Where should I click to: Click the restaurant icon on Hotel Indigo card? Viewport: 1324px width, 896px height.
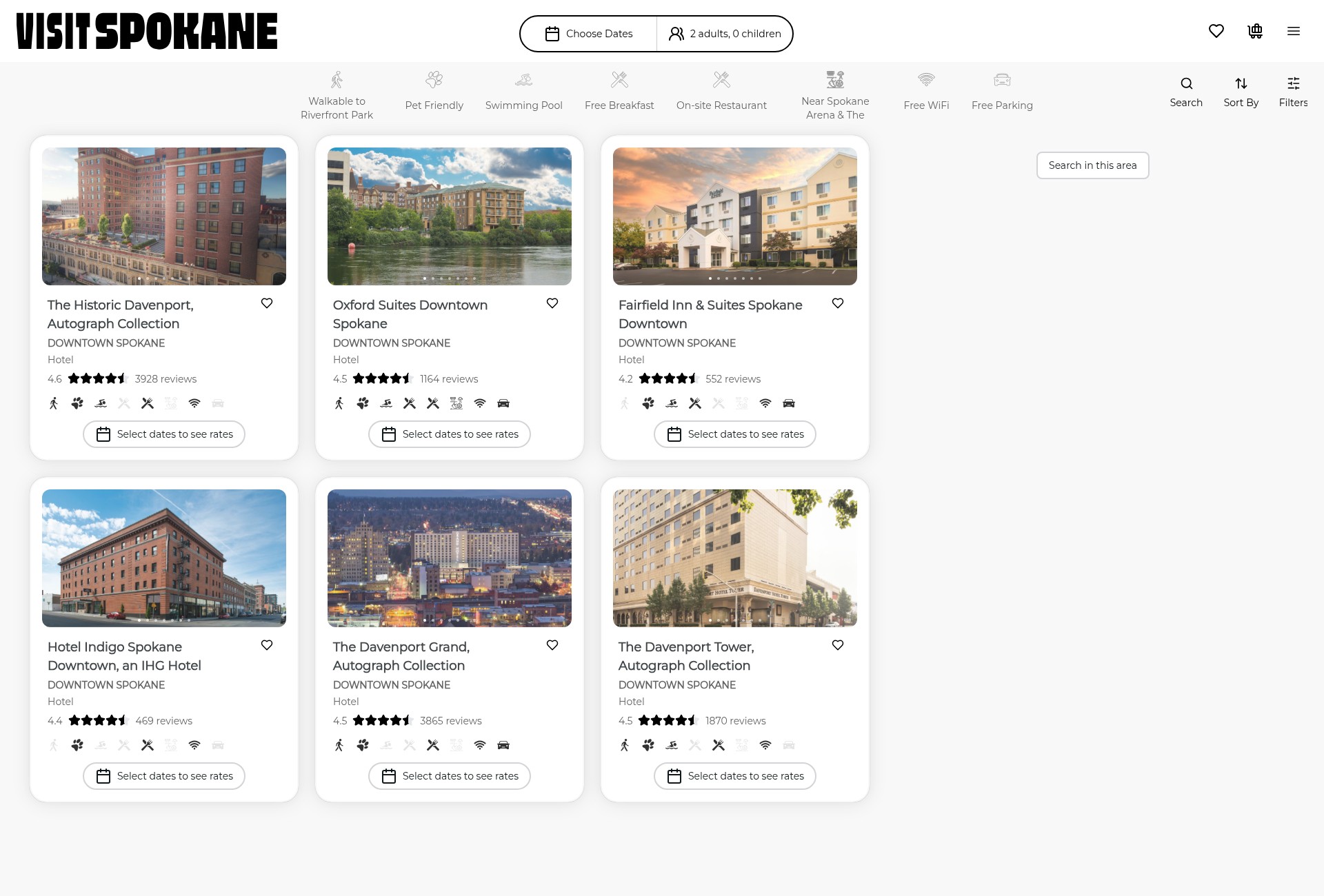(x=148, y=745)
